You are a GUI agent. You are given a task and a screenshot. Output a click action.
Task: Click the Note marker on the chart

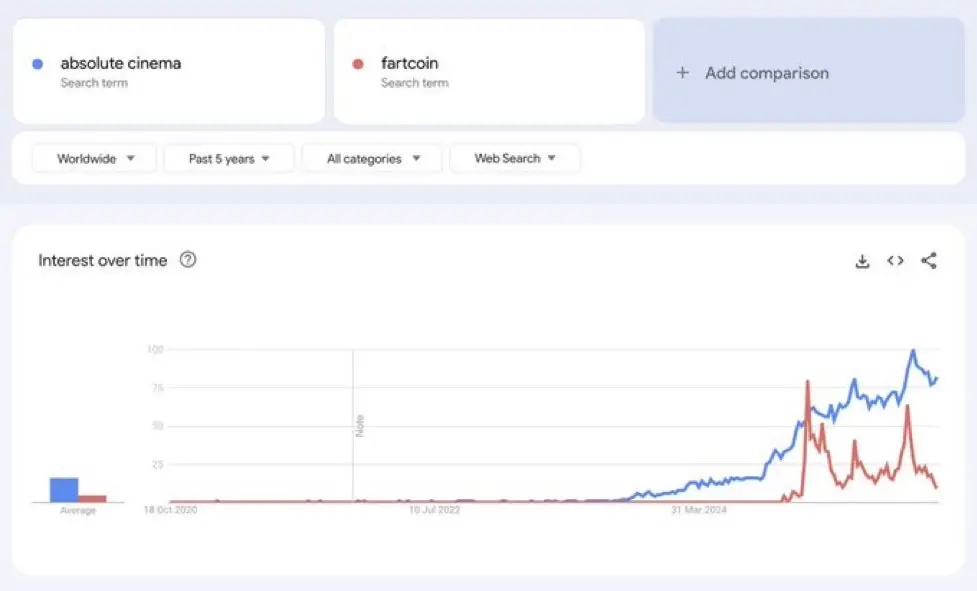[x=358, y=425]
